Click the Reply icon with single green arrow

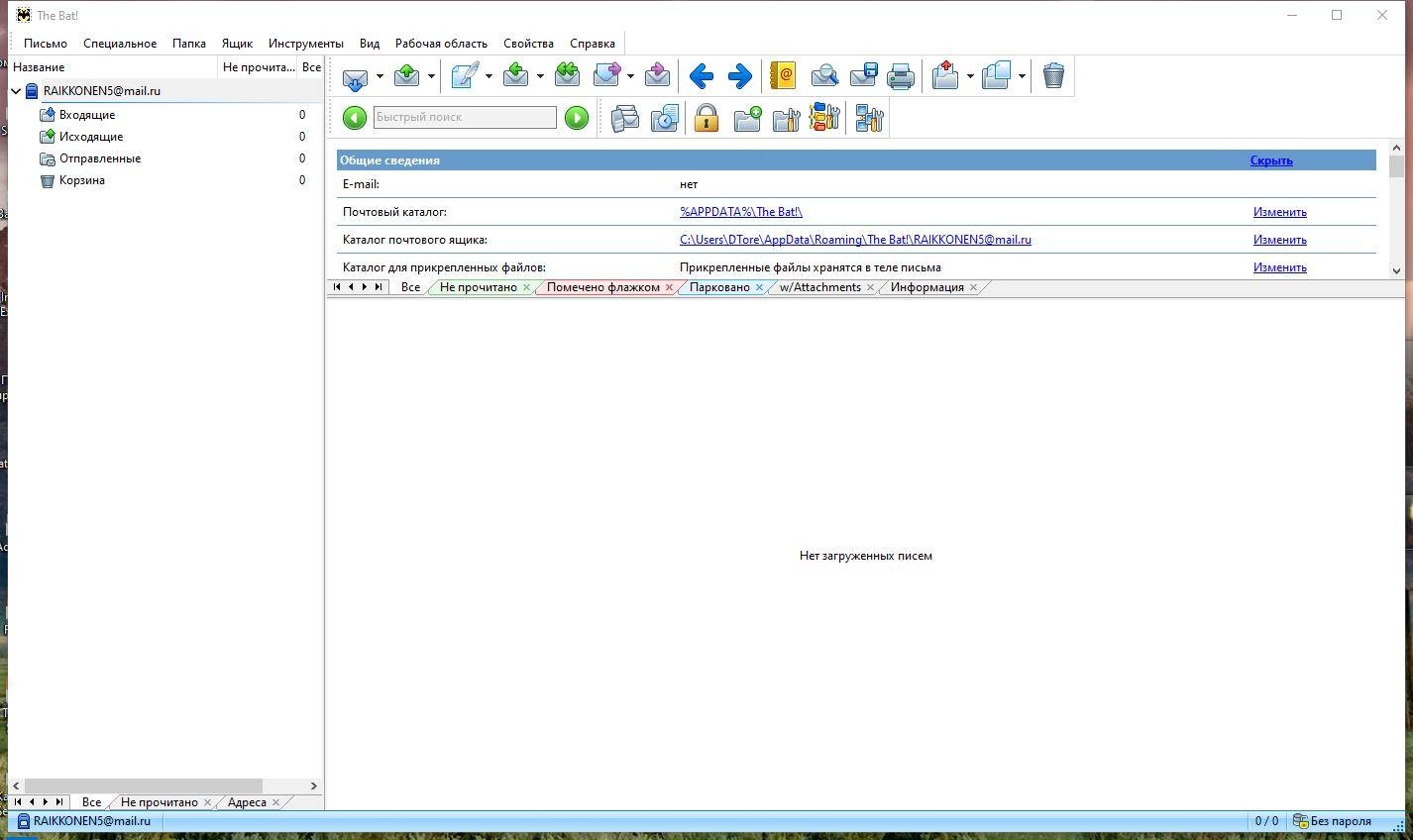click(515, 76)
